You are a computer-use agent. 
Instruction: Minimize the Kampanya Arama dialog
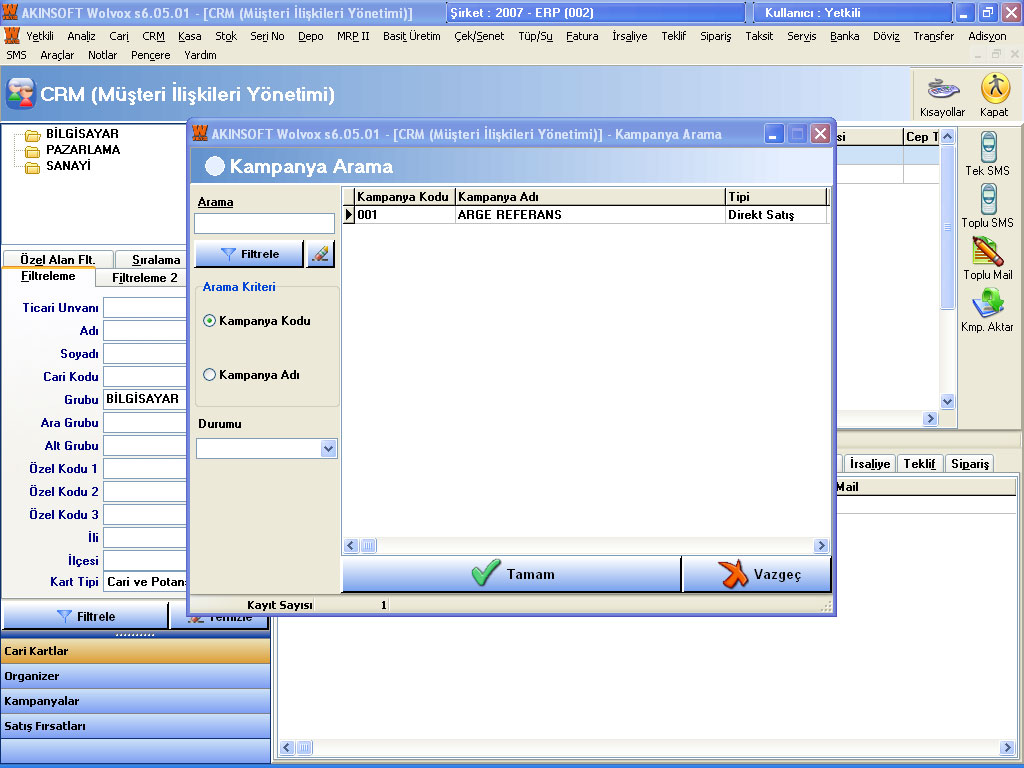tap(773, 135)
